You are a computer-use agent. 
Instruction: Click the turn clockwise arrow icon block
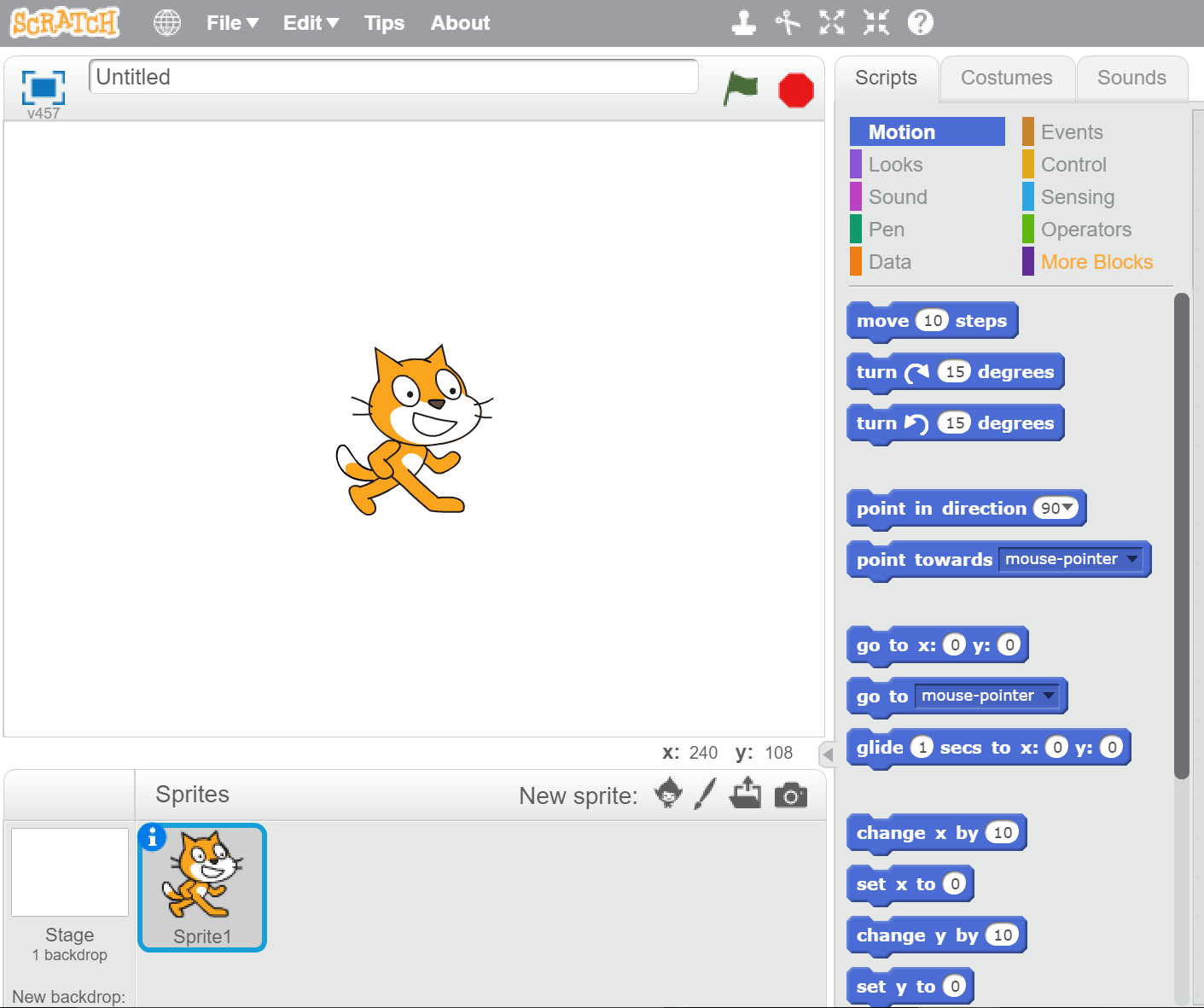(917, 372)
